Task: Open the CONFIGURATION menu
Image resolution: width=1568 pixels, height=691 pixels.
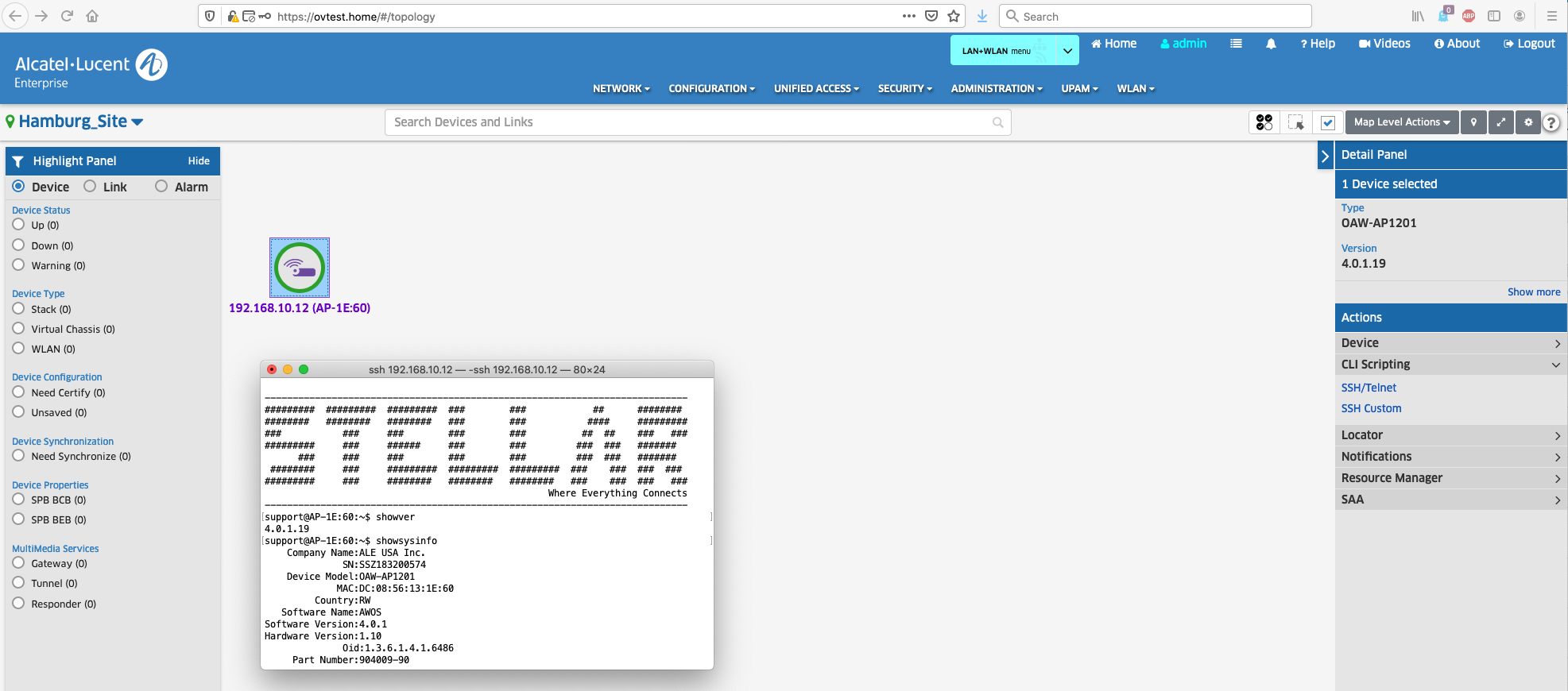Action: coord(711,89)
